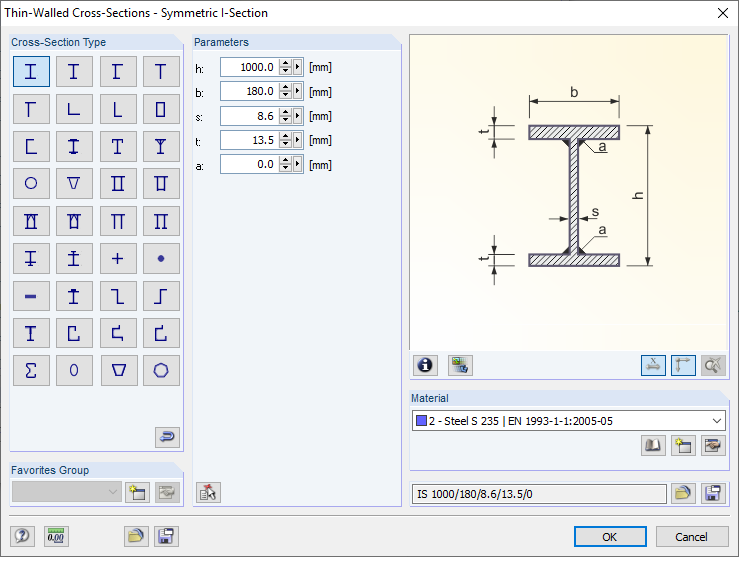
Task: Select the highlighted symmetric I-section type
Action: (31, 72)
